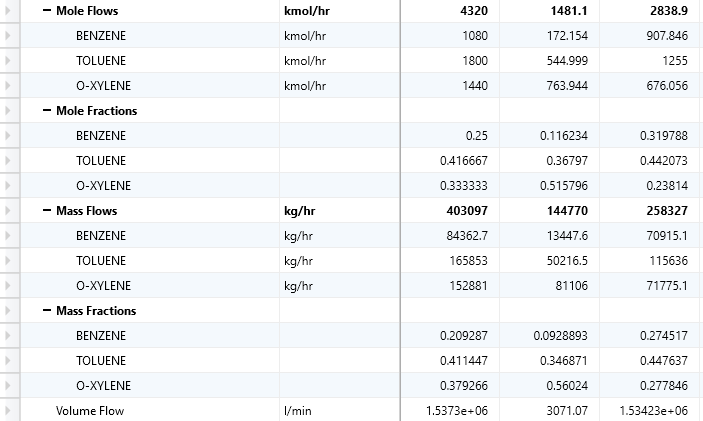Select o-xylene mole fraction 0.23814
Viewport: 703px width, 421px height.
(x=667, y=186)
